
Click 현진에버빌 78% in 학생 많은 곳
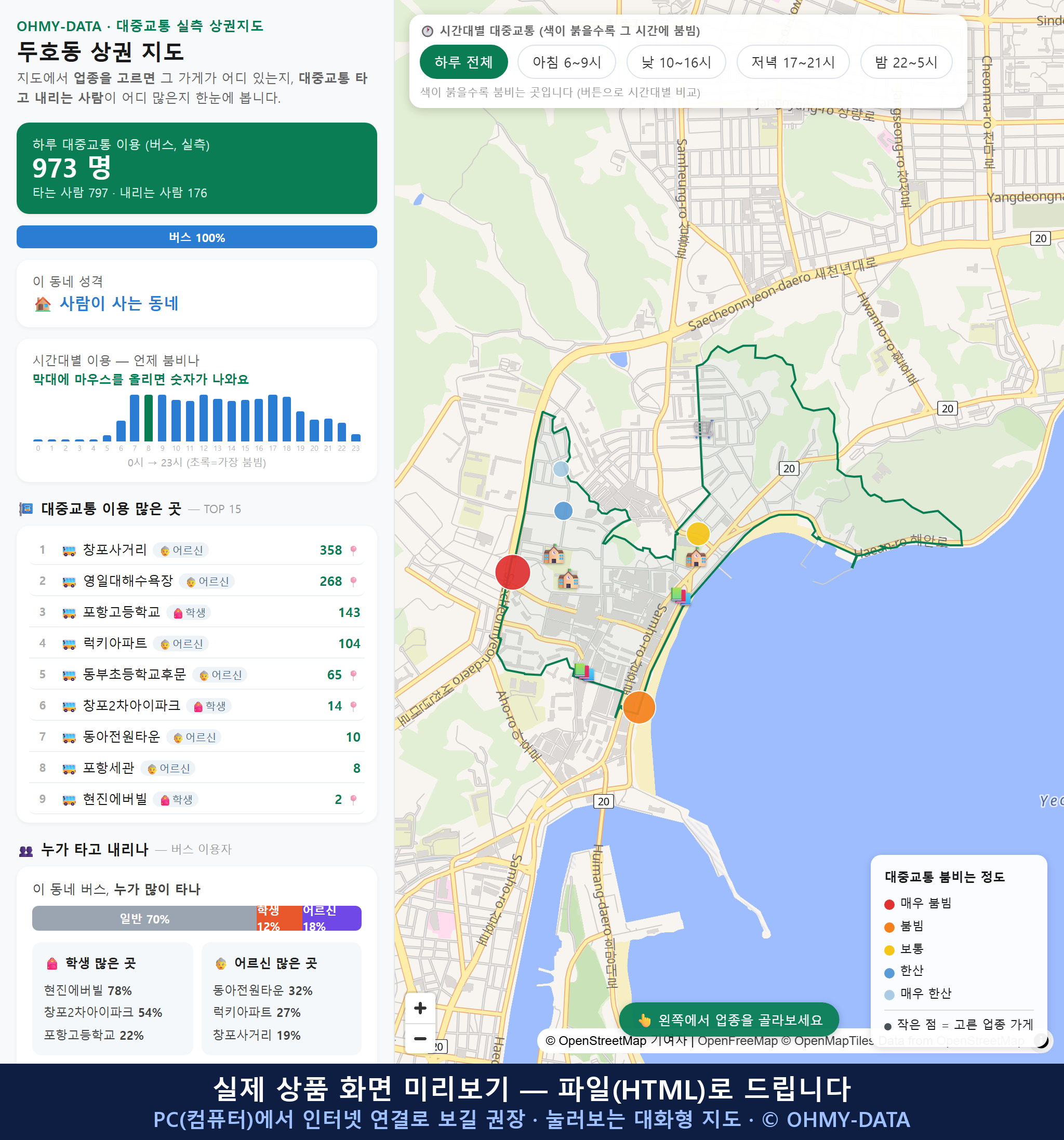(88, 990)
